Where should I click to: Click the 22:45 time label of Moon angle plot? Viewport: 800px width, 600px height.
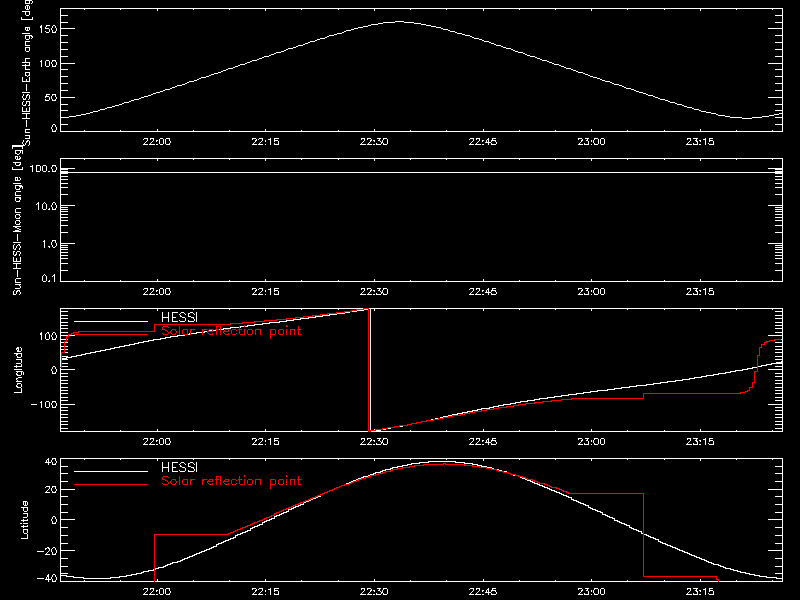[x=483, y=291]
